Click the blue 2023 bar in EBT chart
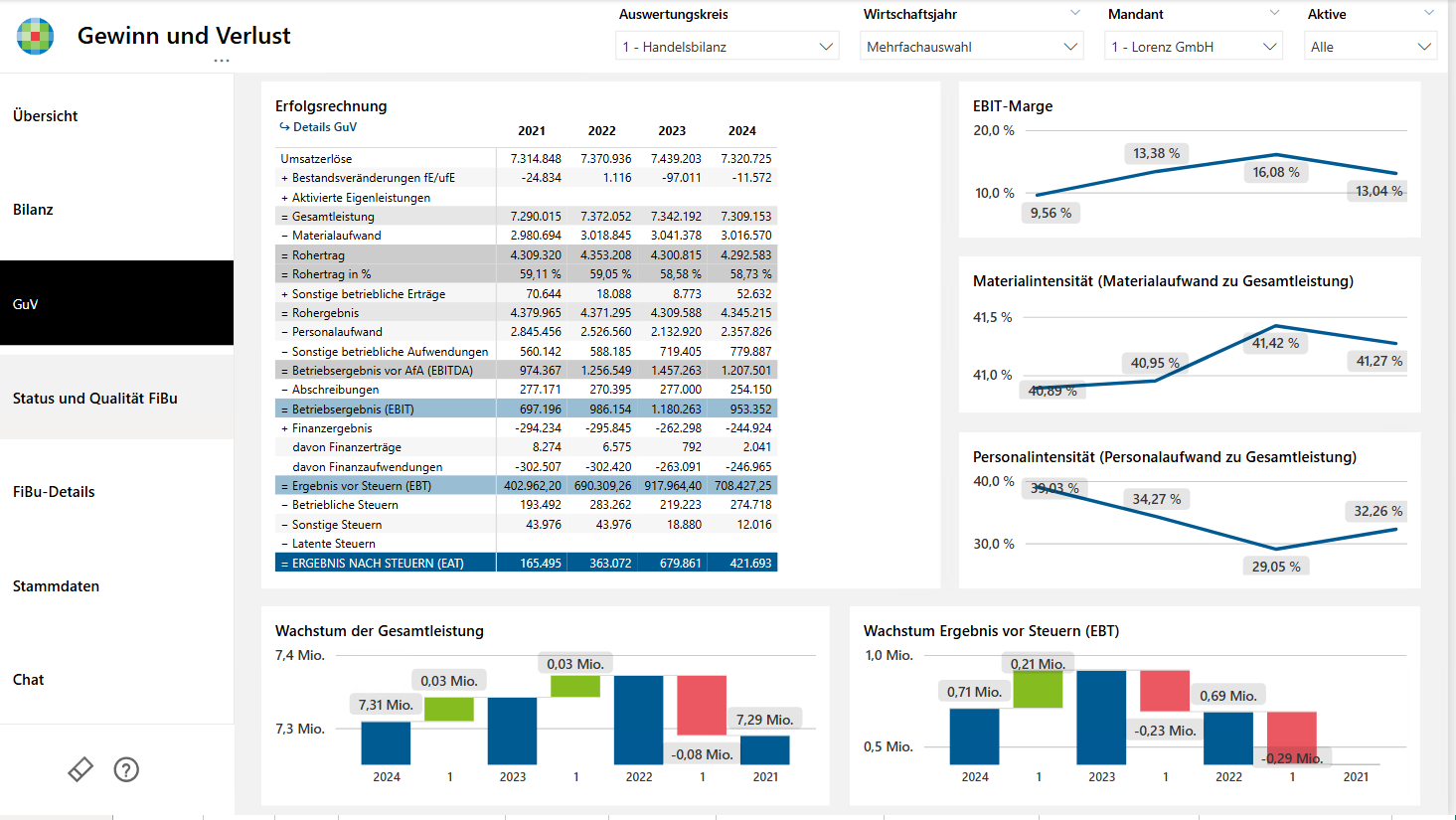 [x=1101, y=718]
